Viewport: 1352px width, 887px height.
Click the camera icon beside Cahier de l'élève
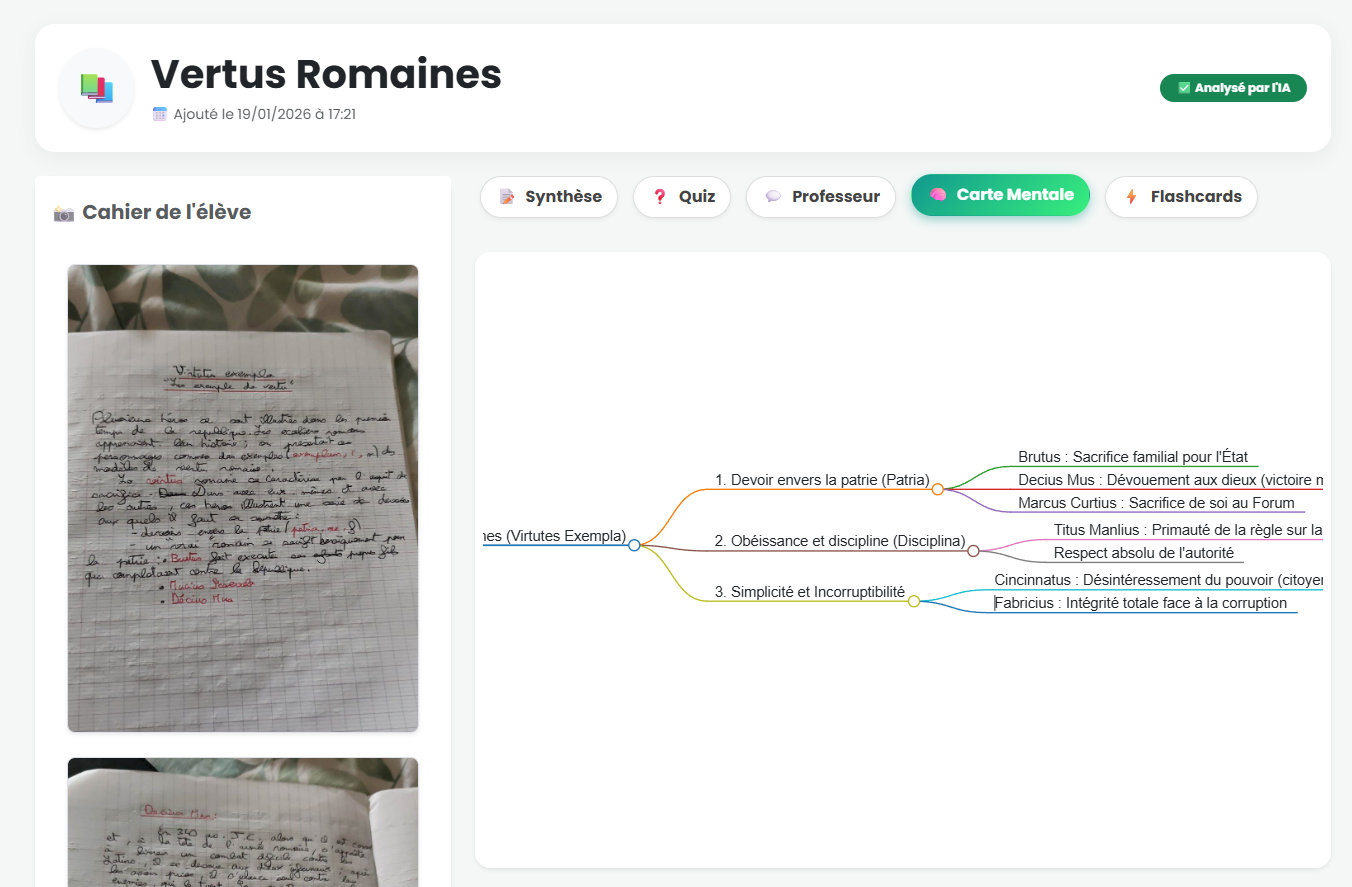pyautogui.click(x=64, y=213)
